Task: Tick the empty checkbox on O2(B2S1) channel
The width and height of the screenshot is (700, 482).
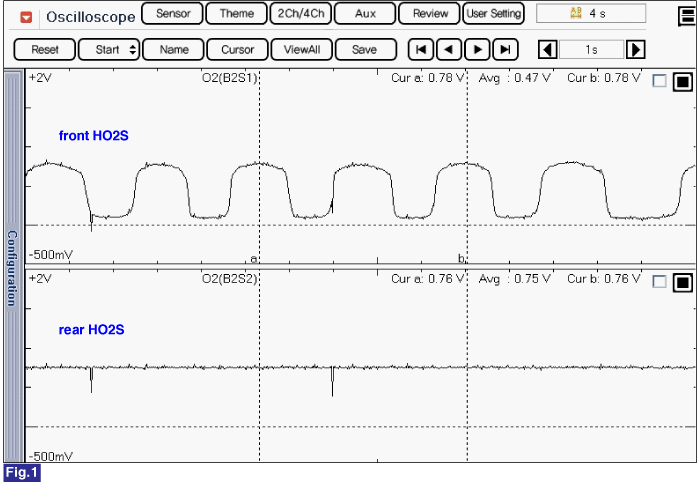Action: pyautogui.click(x=659, y=81)
